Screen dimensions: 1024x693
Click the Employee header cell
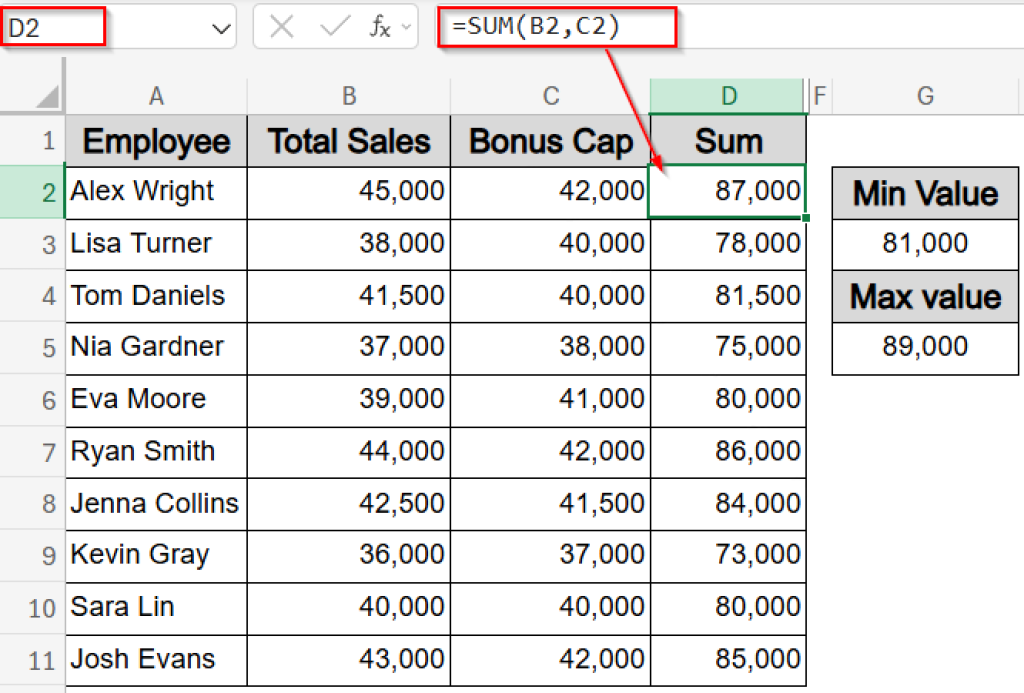click(155, 141)
